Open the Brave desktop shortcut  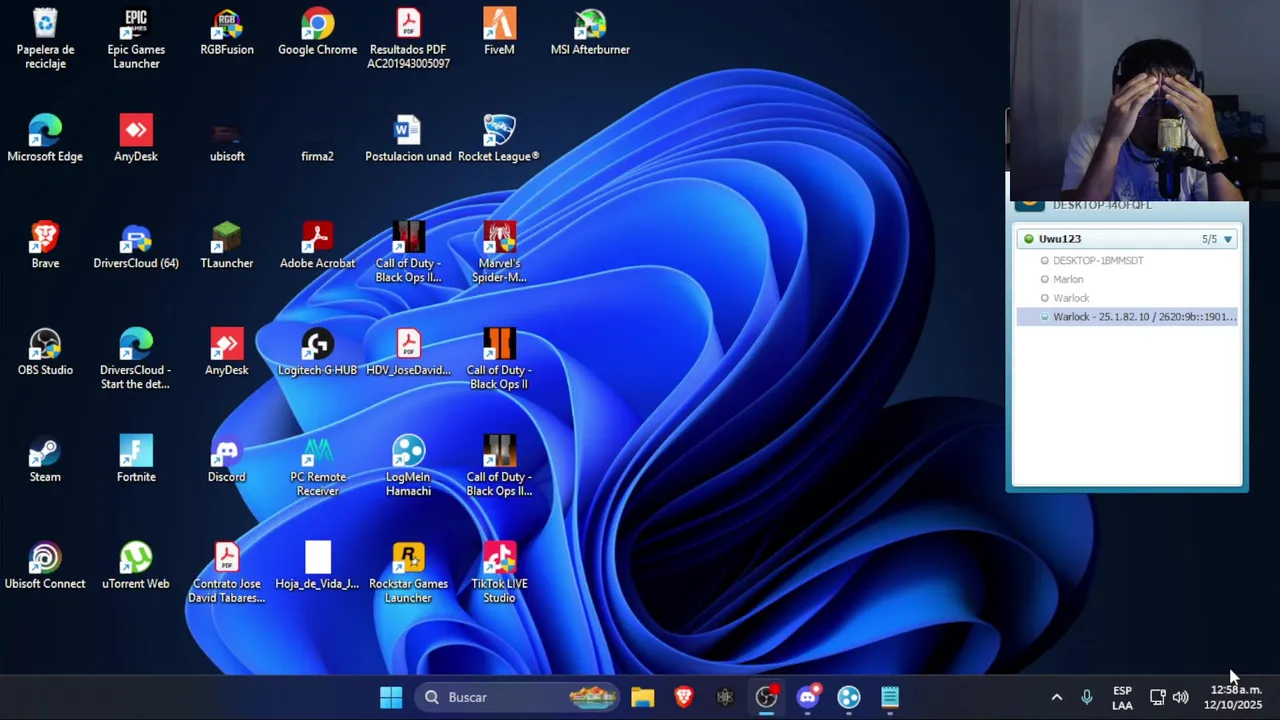pos(45,246)
